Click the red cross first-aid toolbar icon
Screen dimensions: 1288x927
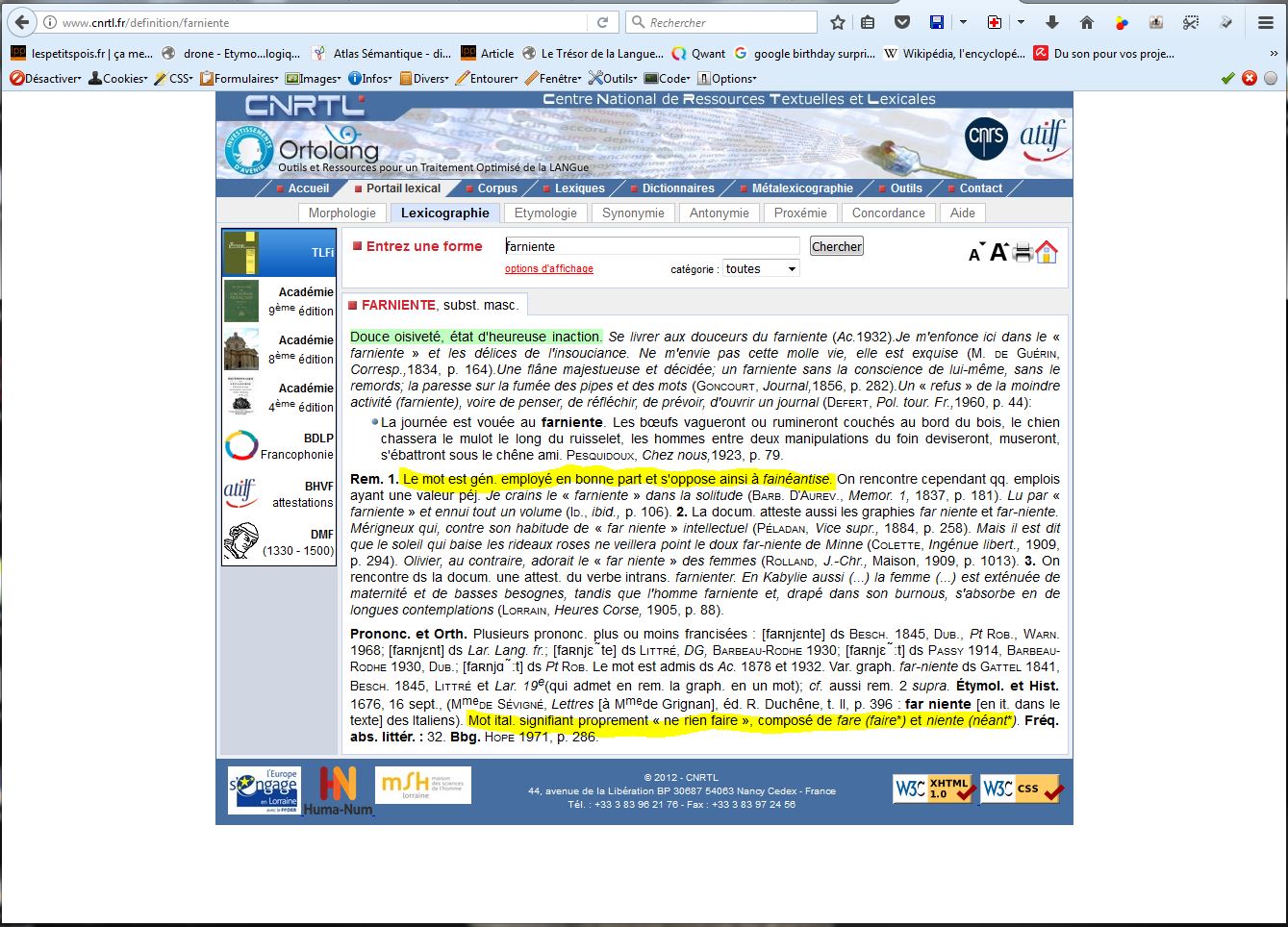[995, 22]
